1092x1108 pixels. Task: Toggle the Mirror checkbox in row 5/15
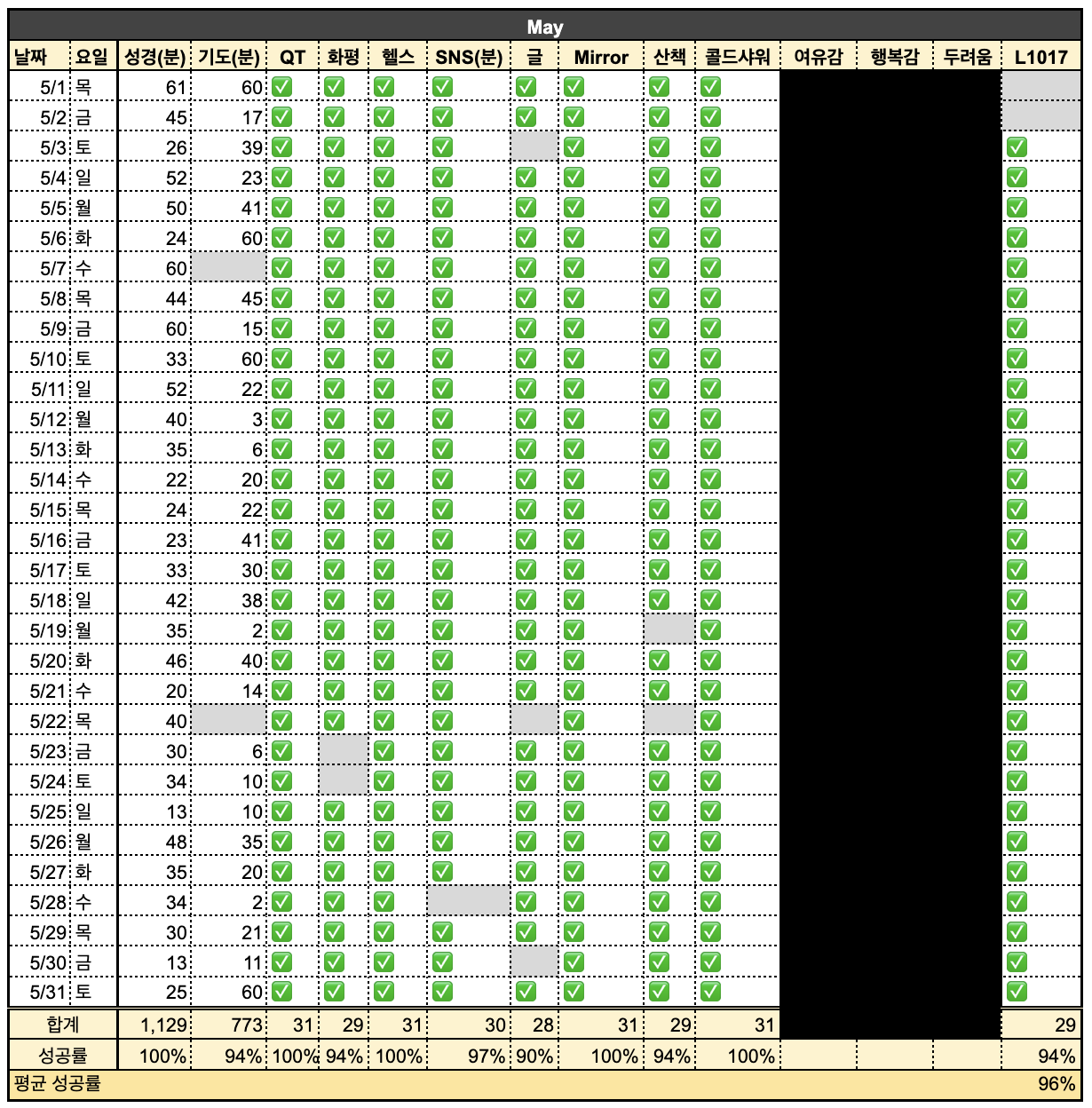point(574,510)
